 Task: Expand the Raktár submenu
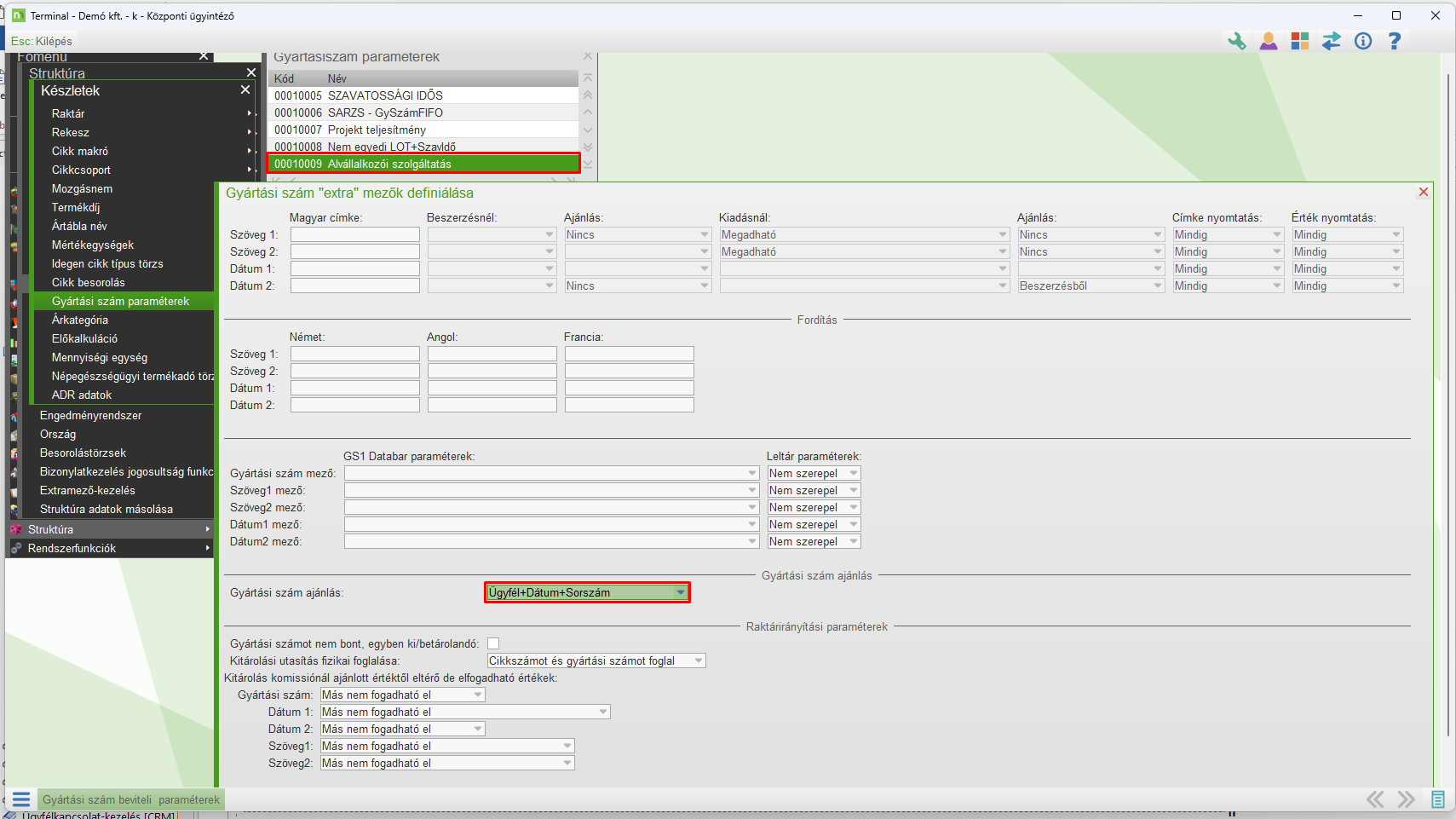coord(143,113)
